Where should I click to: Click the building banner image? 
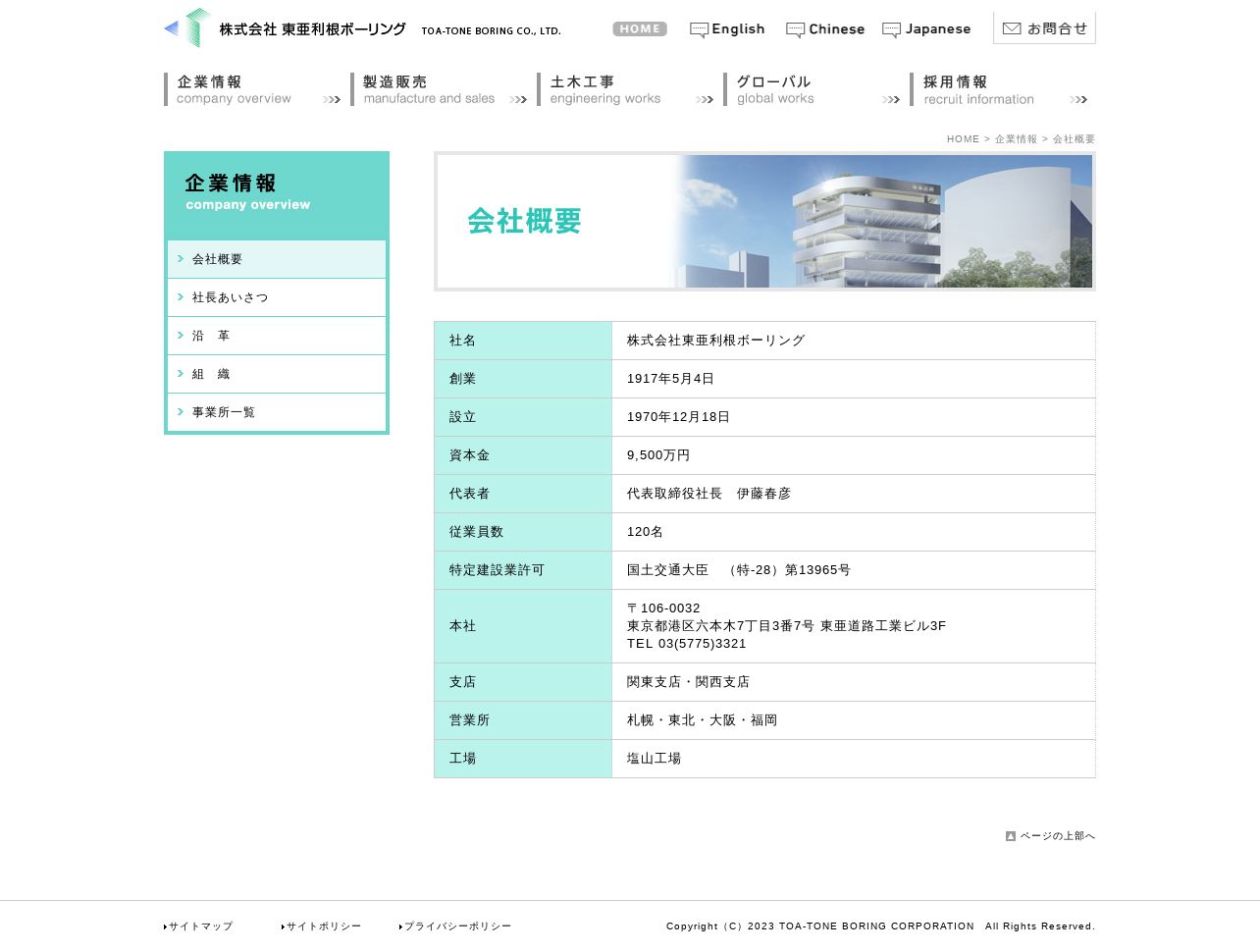[764, 221]
